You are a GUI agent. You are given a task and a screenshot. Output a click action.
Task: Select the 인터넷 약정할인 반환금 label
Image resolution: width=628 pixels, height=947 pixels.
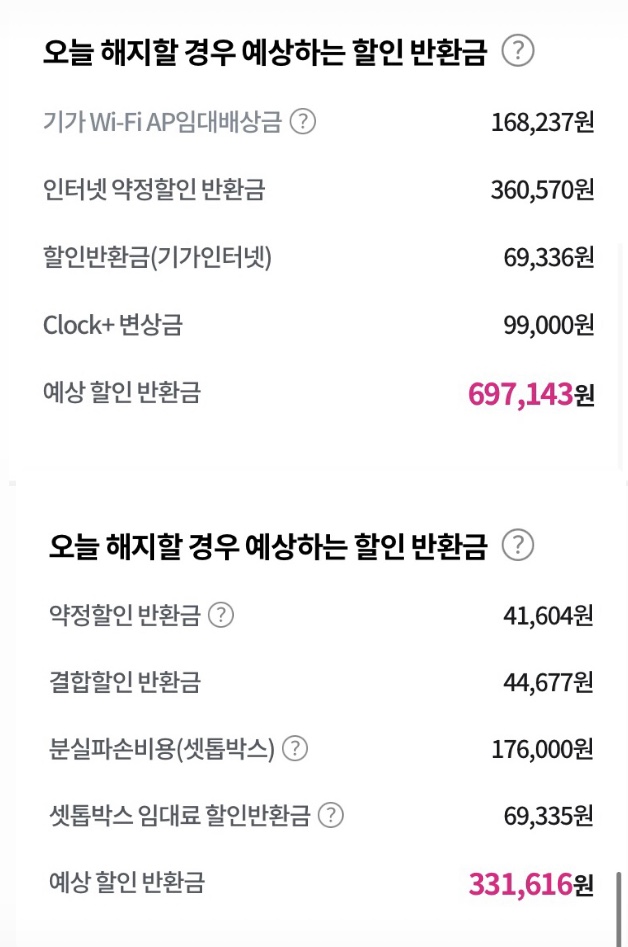154,189
